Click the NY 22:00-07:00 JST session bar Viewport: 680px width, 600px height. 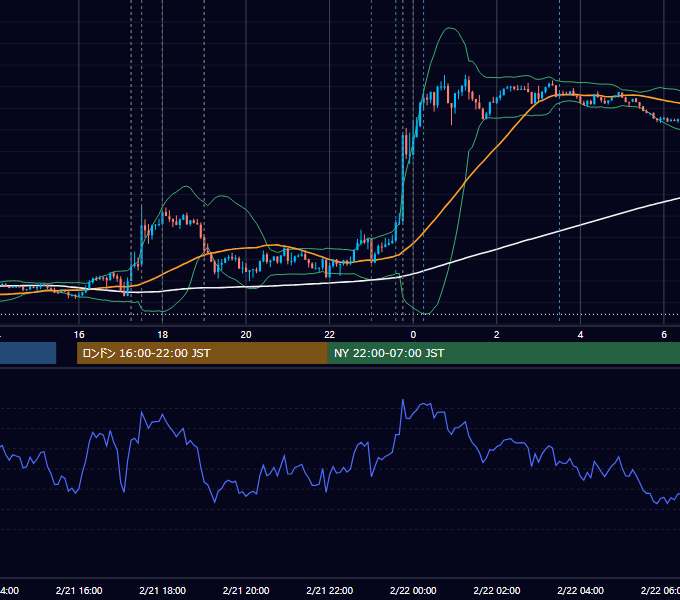click(x=503, y=353)
